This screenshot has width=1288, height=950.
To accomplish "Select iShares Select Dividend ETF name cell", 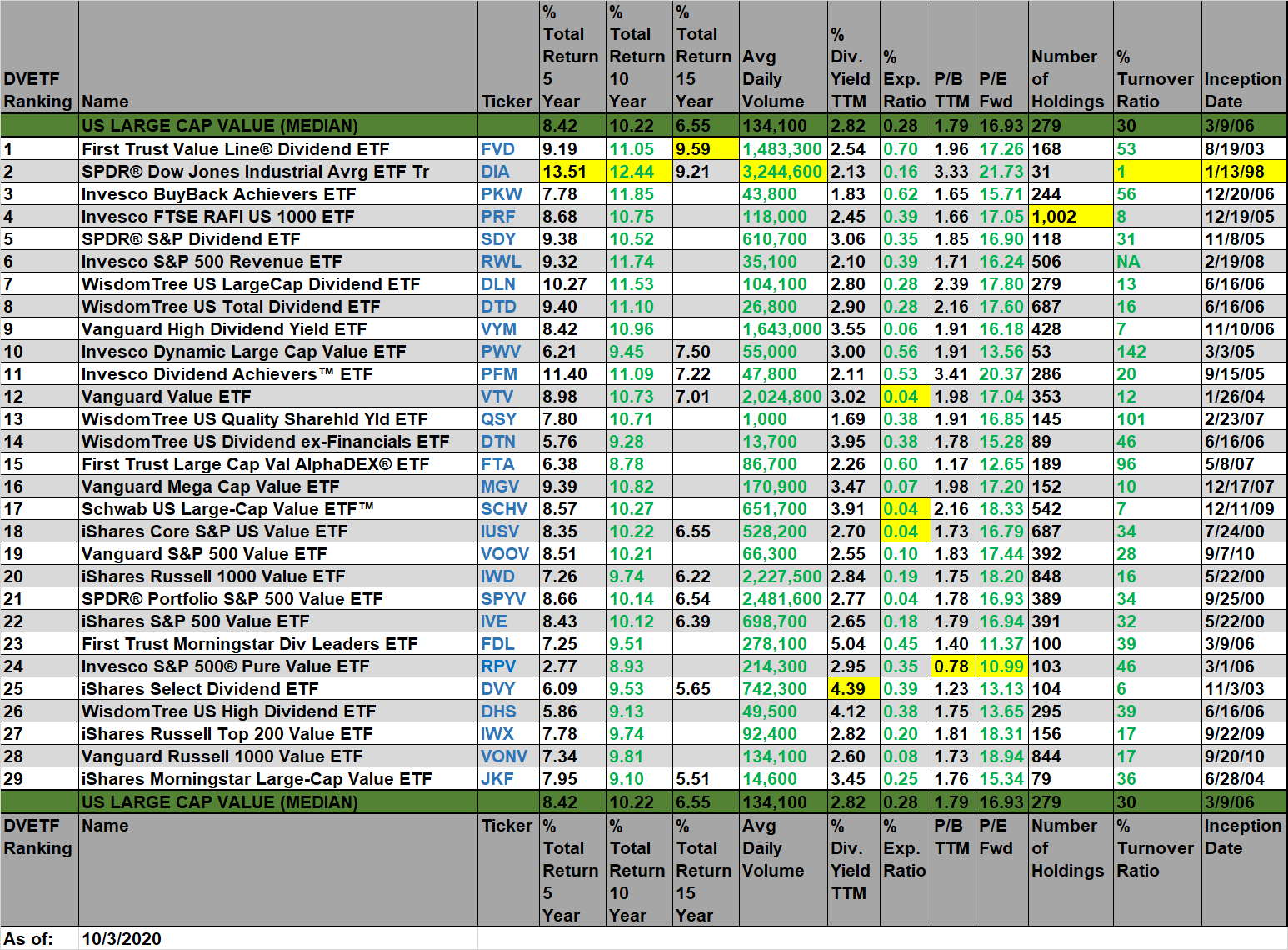I will tap(278, 689).
